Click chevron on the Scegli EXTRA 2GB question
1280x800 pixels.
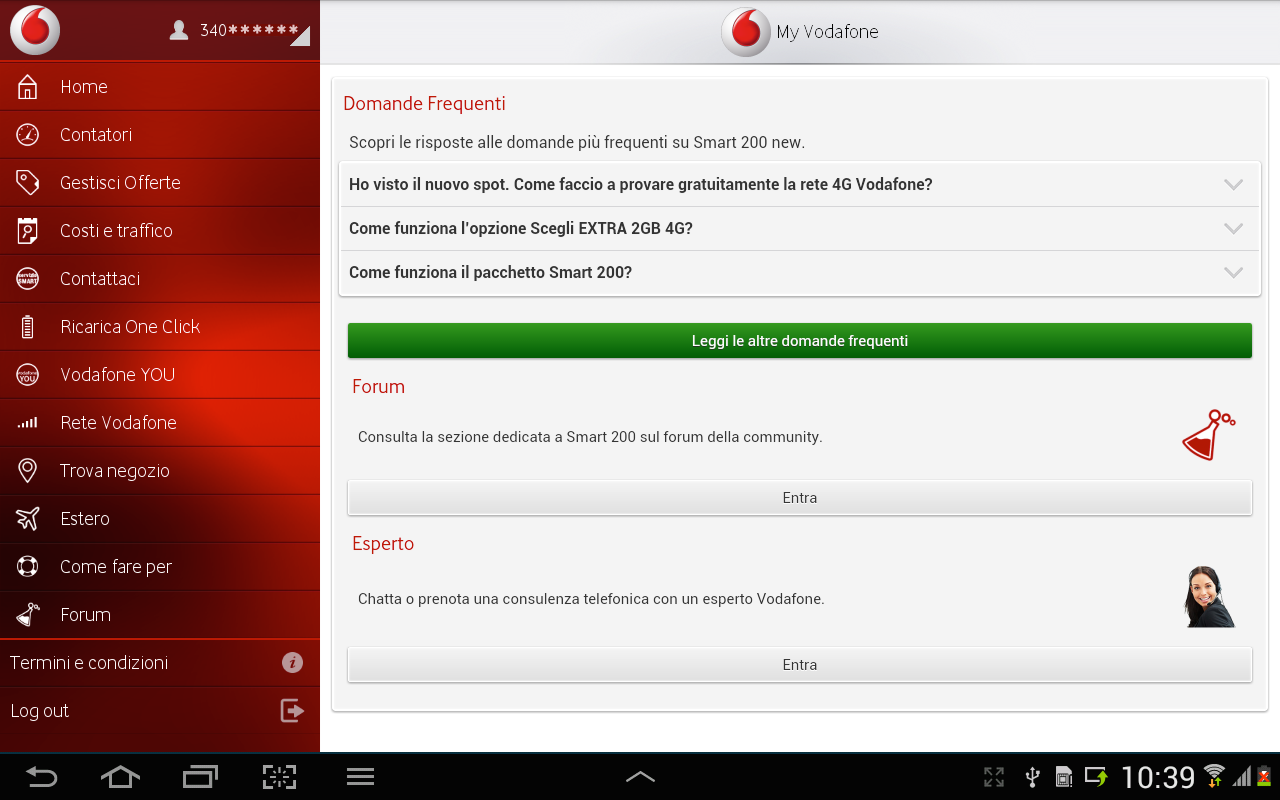[x=1234, y=229]
